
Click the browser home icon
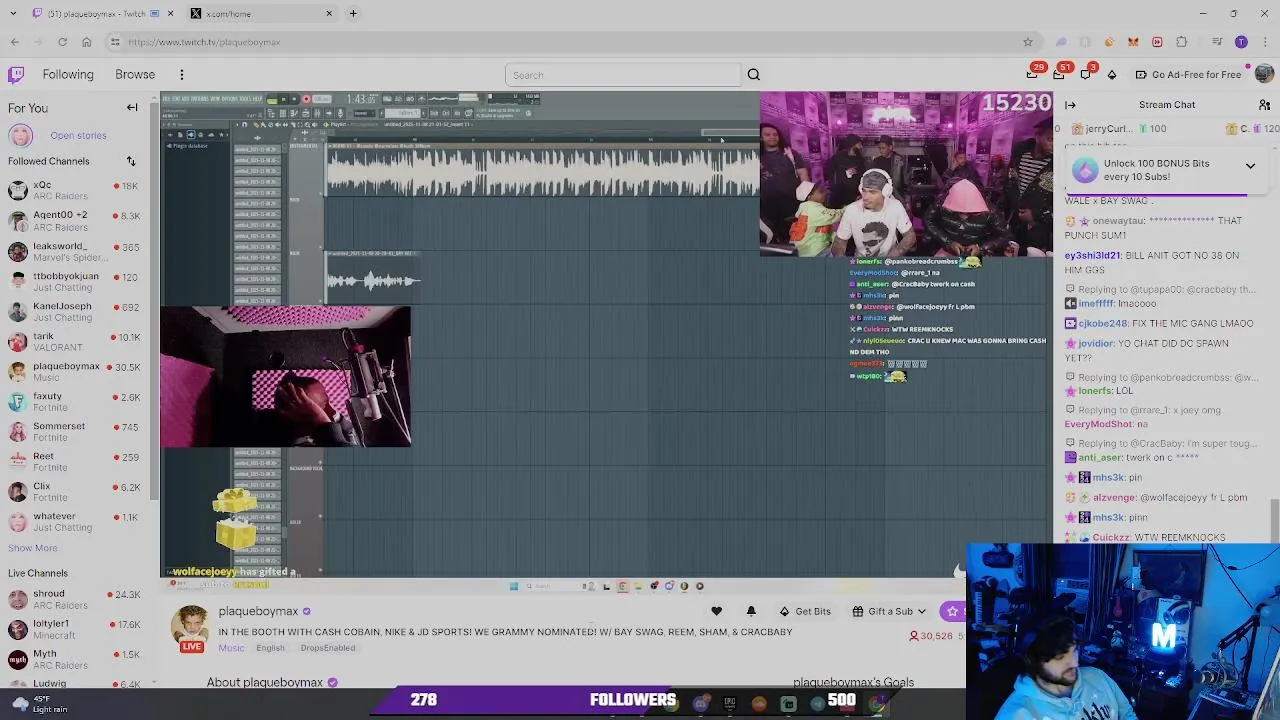(x=86, y=42)
